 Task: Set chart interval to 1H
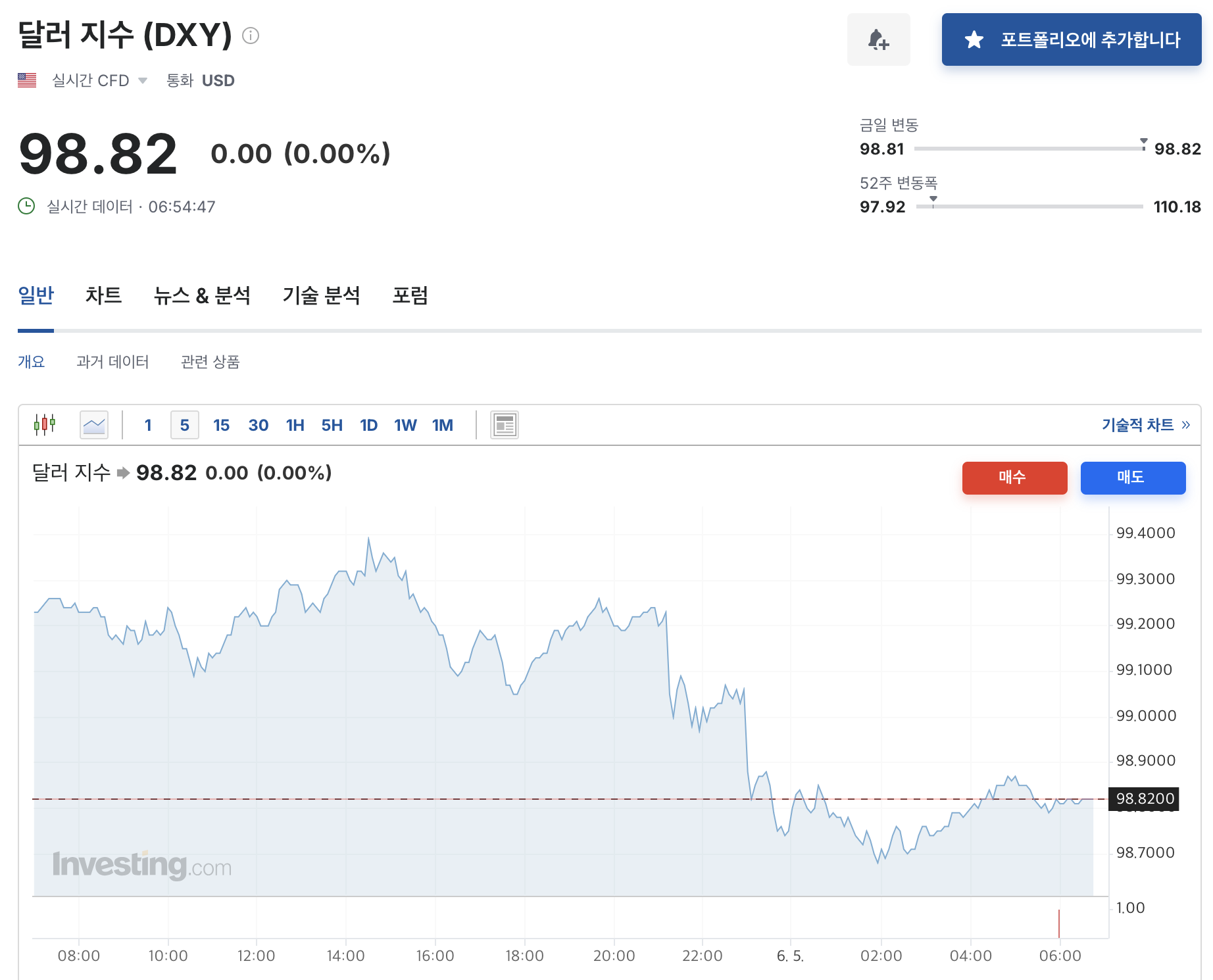tap(295, 425)
